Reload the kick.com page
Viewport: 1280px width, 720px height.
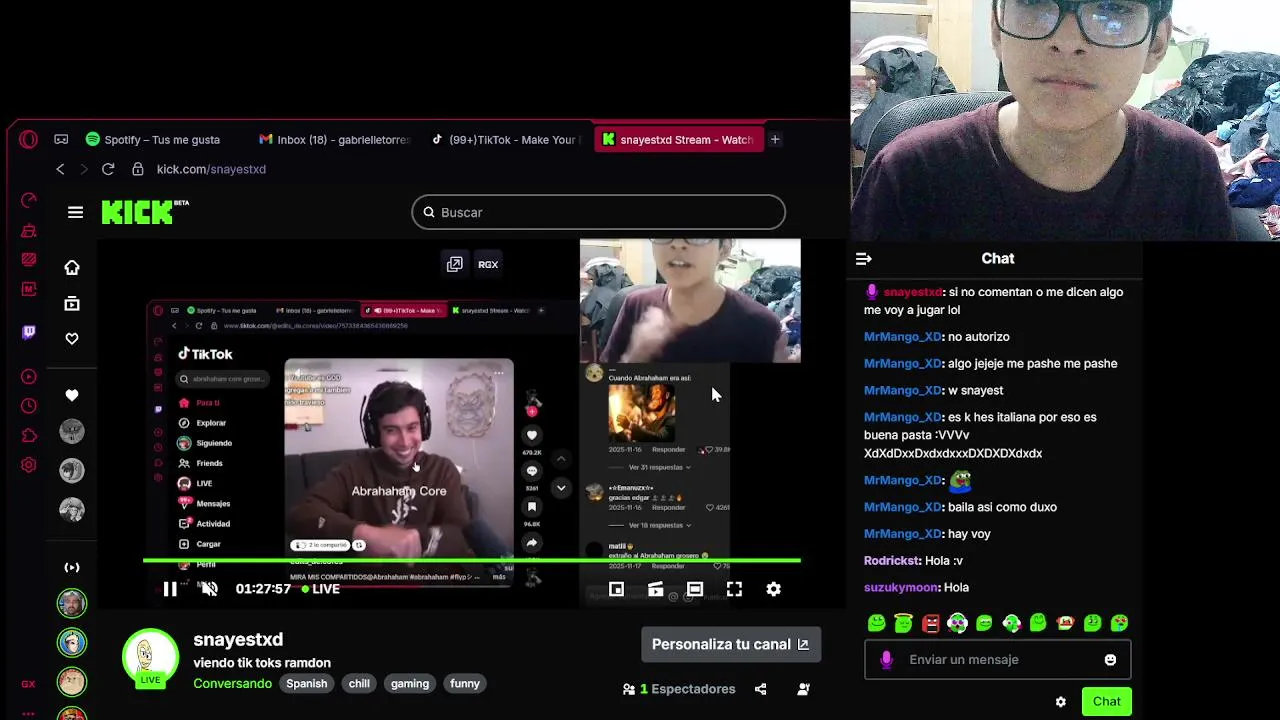[x=108, y=169]
